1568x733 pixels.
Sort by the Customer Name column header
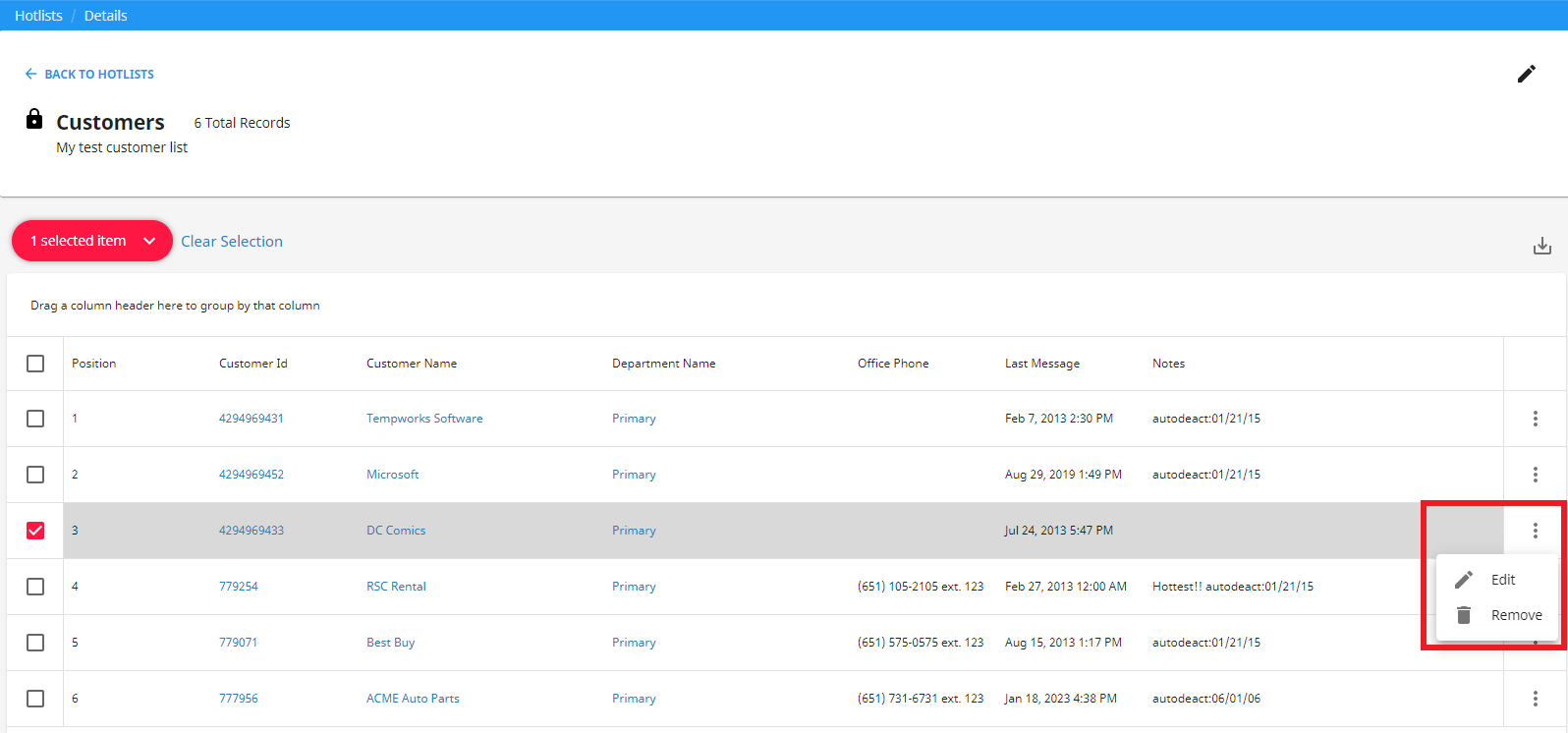tap(412, 364)
